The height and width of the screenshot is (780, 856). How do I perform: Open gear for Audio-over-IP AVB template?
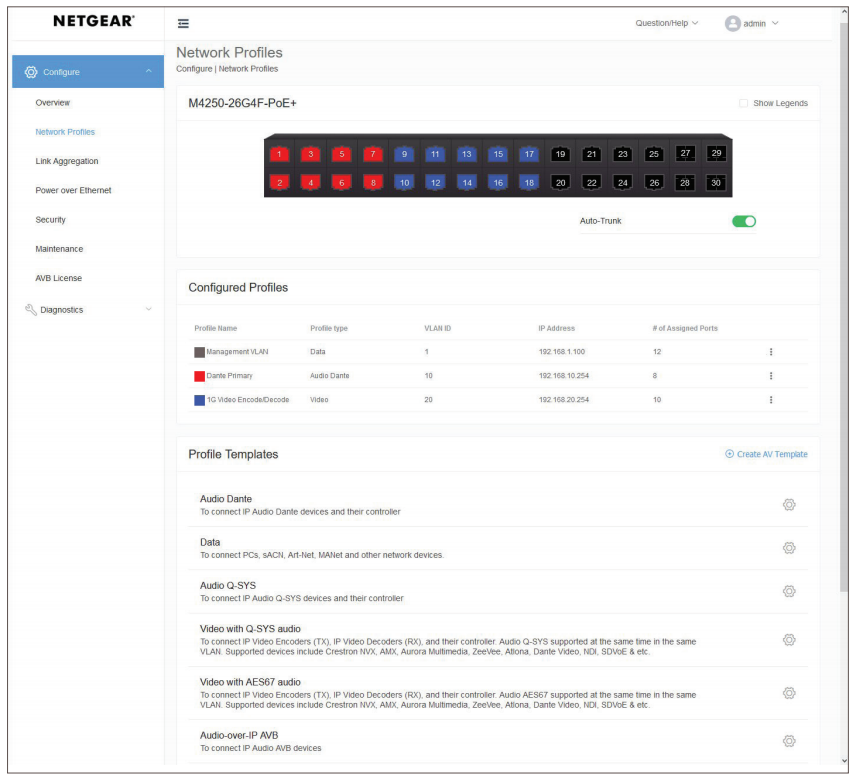tap(789, 741)
